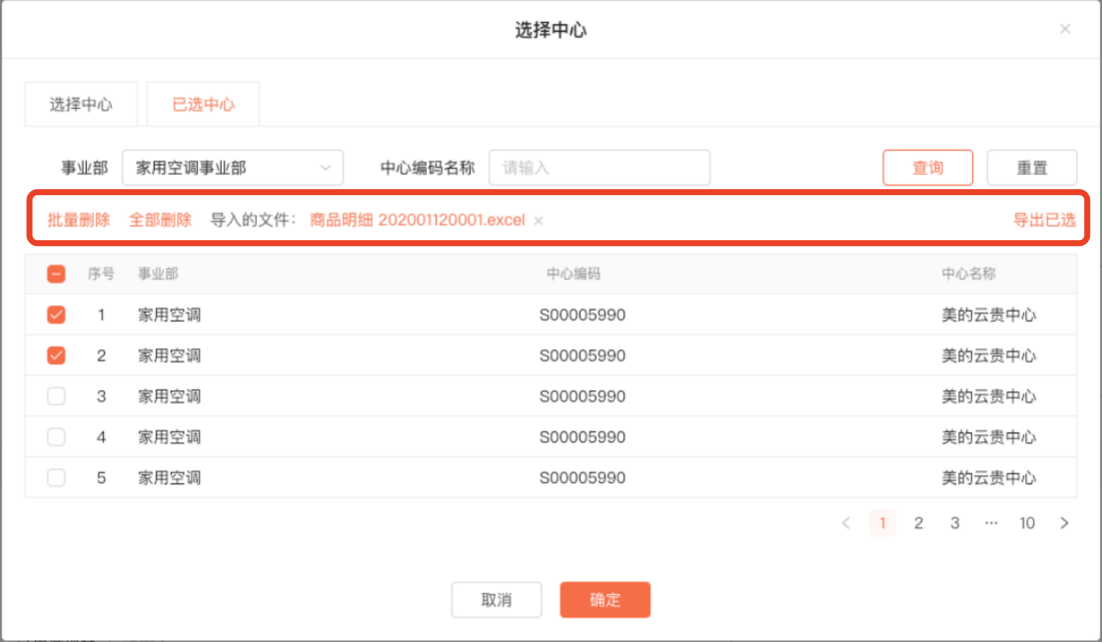Image resolution: width=1102 pixels, height=642 pixels.
Task: Click the 中心名称 column header
Action: click(968, 274)
